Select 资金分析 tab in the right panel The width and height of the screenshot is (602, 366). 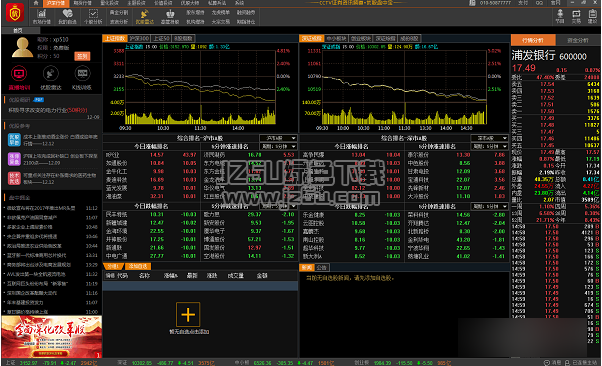pos(578,40)
